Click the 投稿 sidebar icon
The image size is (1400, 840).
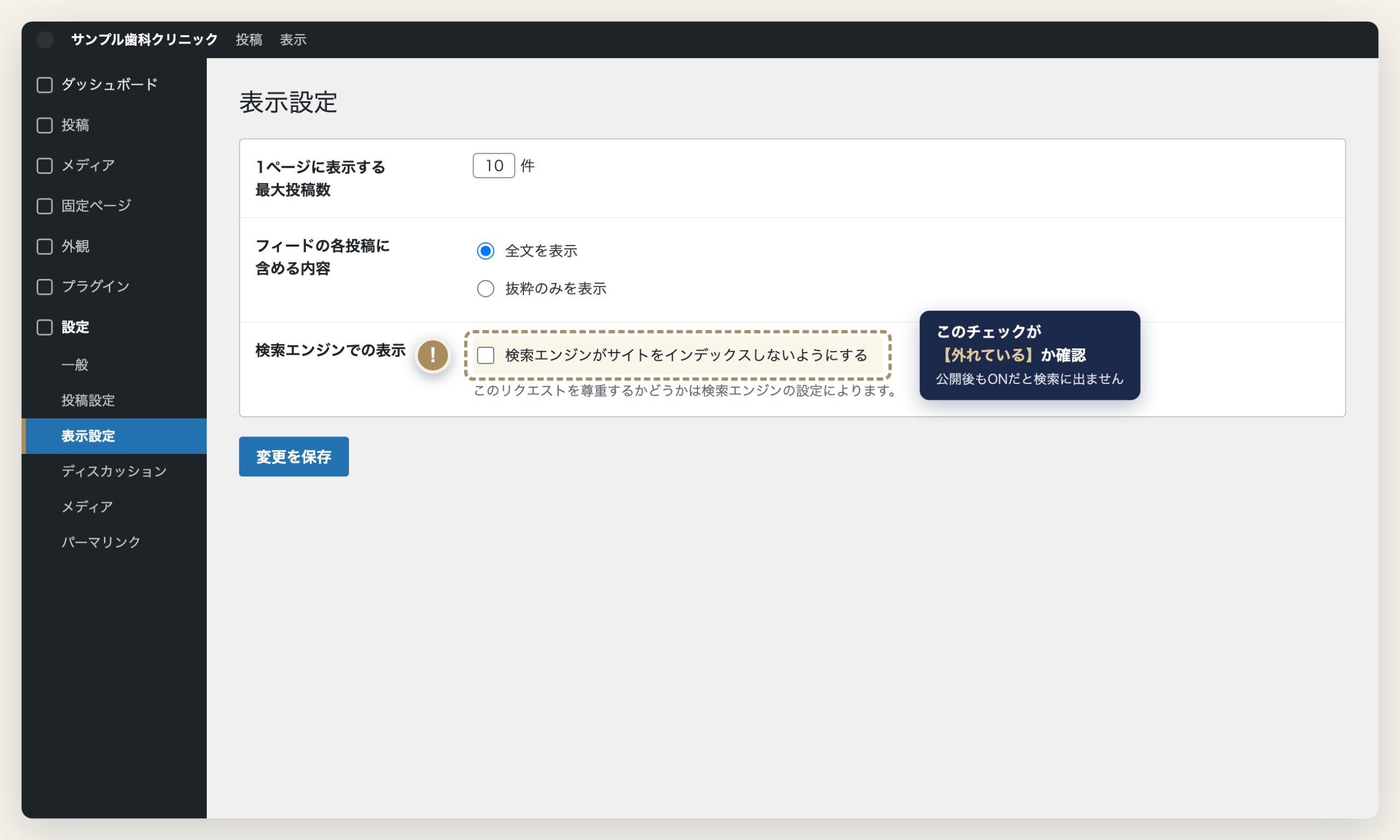[x=45, y=125]
